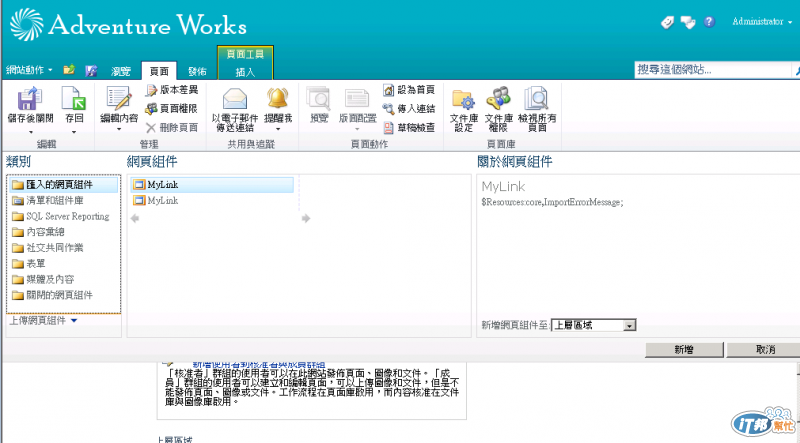
Task: Open Library Settings (文件庫設定)
Action: click(464, 109)
